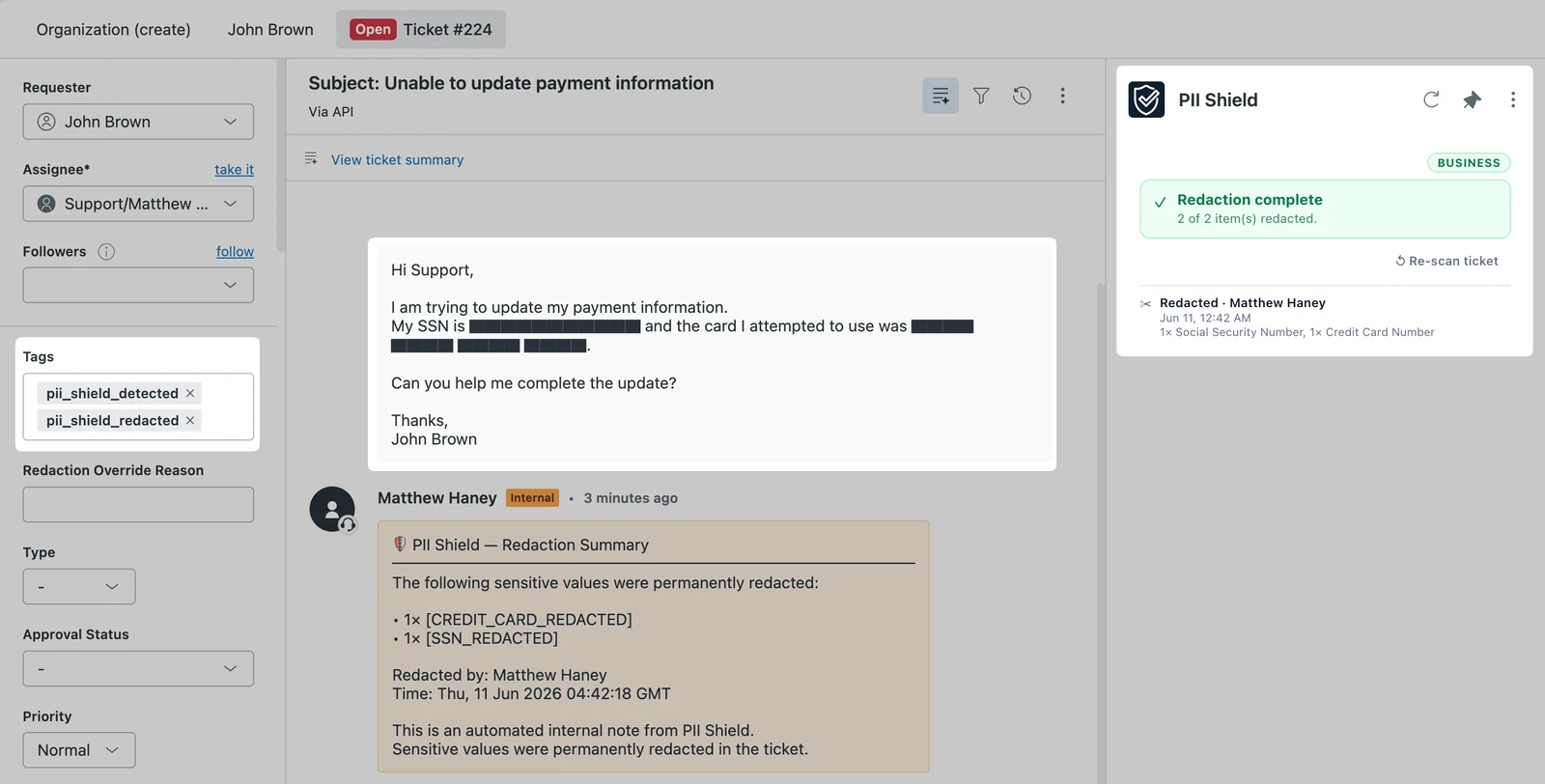
Task: Open the Requester John Brown dropdown
Action: tap(138, 122)
